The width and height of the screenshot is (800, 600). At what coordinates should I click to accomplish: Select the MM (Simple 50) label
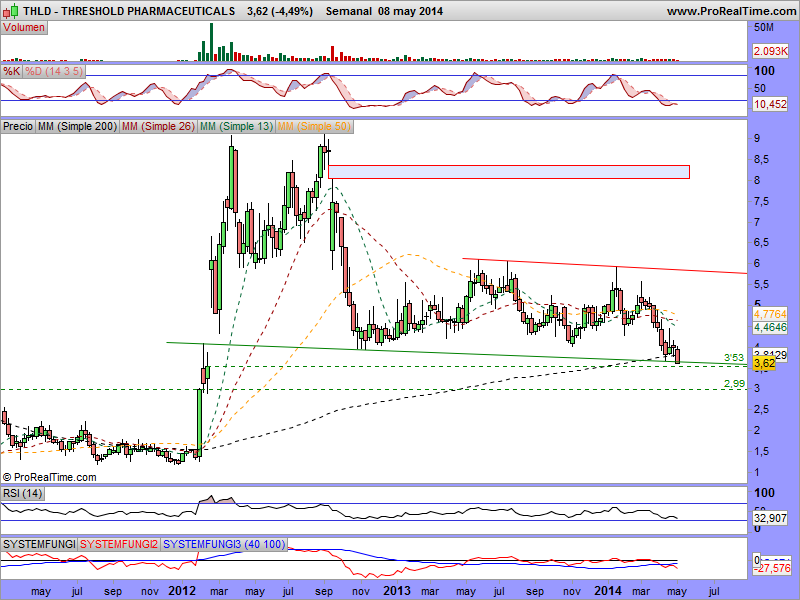pyautogui.click(x=314, y=126)
